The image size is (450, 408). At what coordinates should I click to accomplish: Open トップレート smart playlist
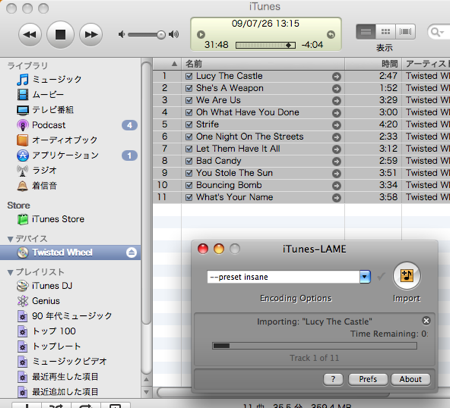[56, 346]
